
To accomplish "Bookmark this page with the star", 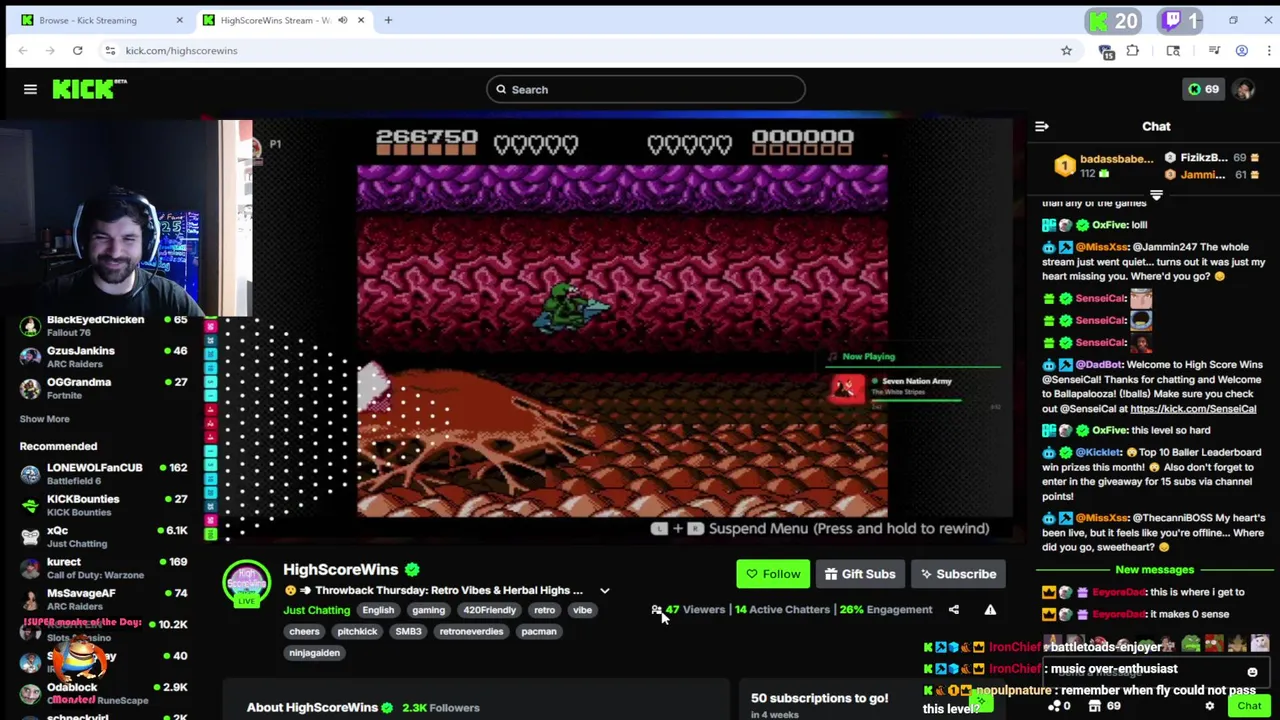I will click(x=1066, y=50).
